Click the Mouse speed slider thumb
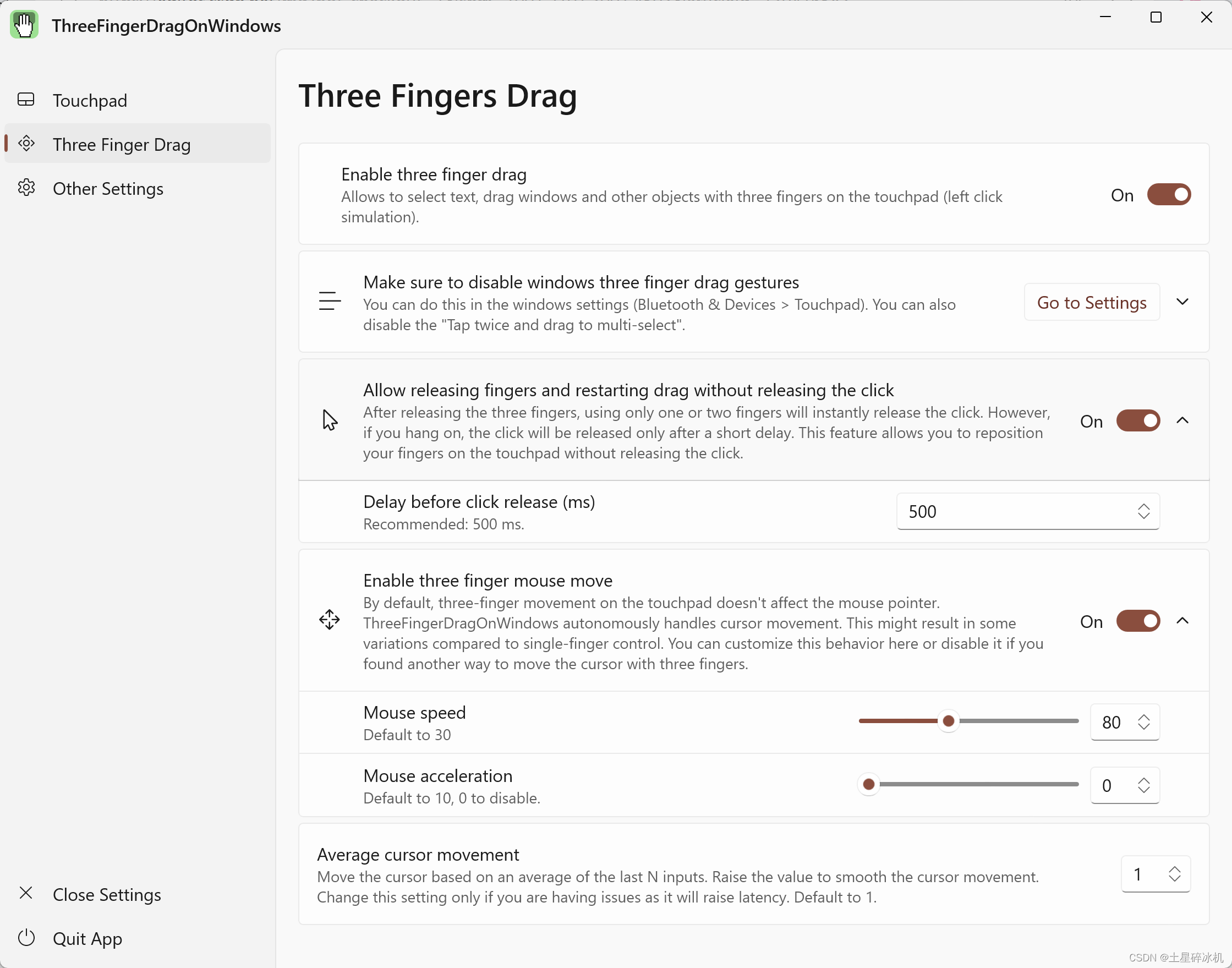Viewport: 1232px width, 968px height. (x=948, y=721)
